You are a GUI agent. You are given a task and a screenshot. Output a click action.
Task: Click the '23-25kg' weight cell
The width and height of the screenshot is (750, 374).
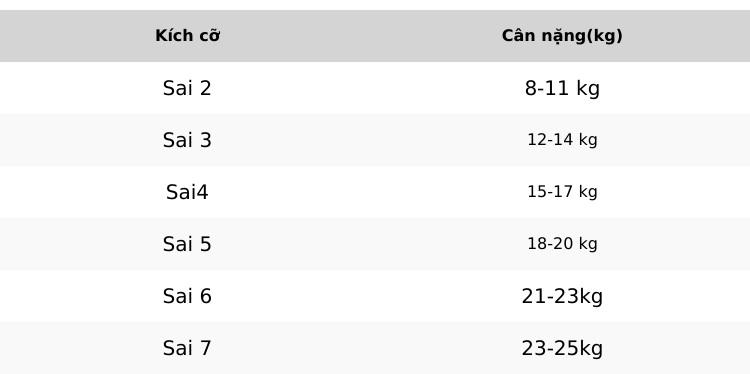point(562,348)
